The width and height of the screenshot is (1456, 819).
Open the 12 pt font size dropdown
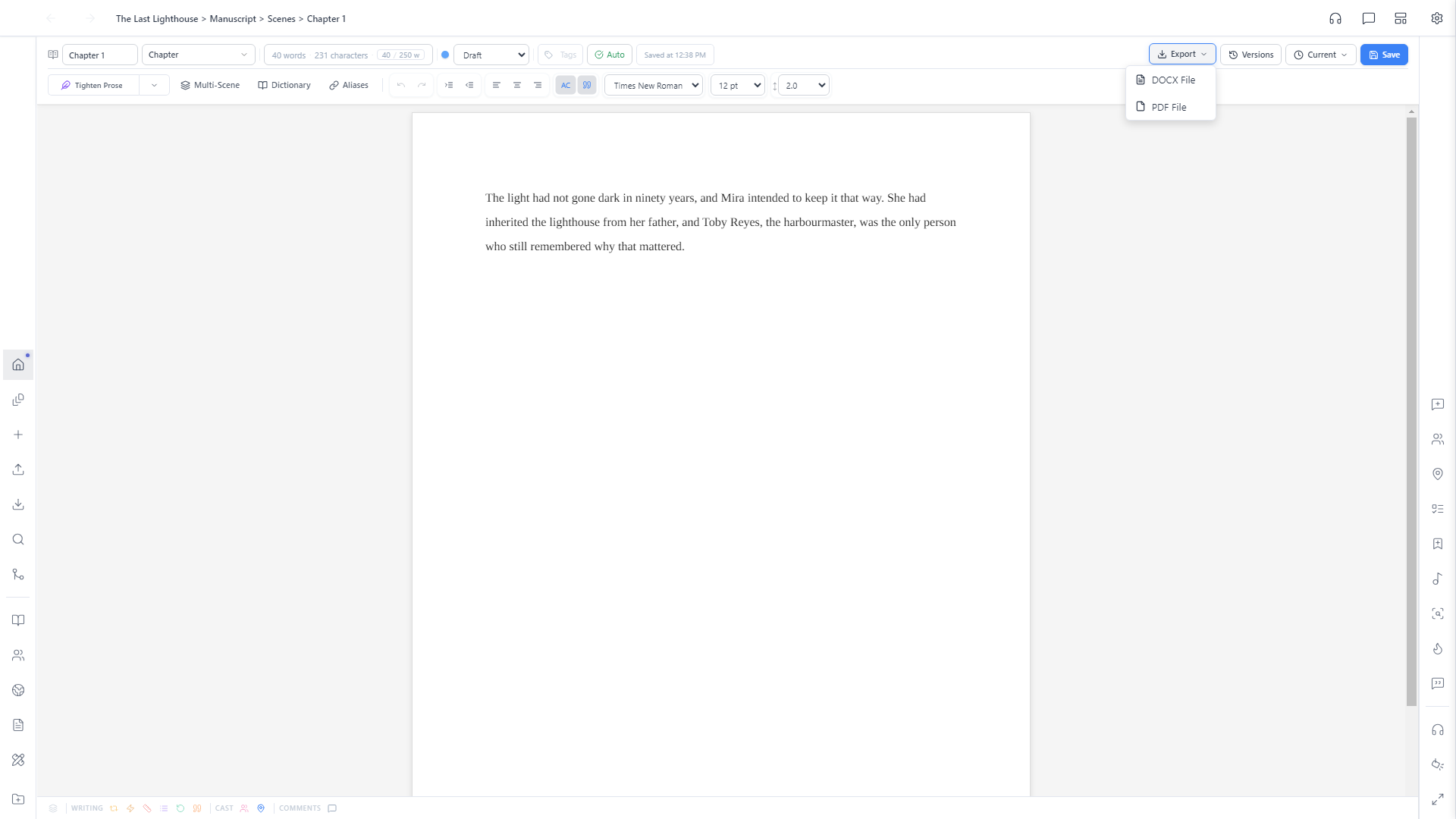(x=737, y=85)
